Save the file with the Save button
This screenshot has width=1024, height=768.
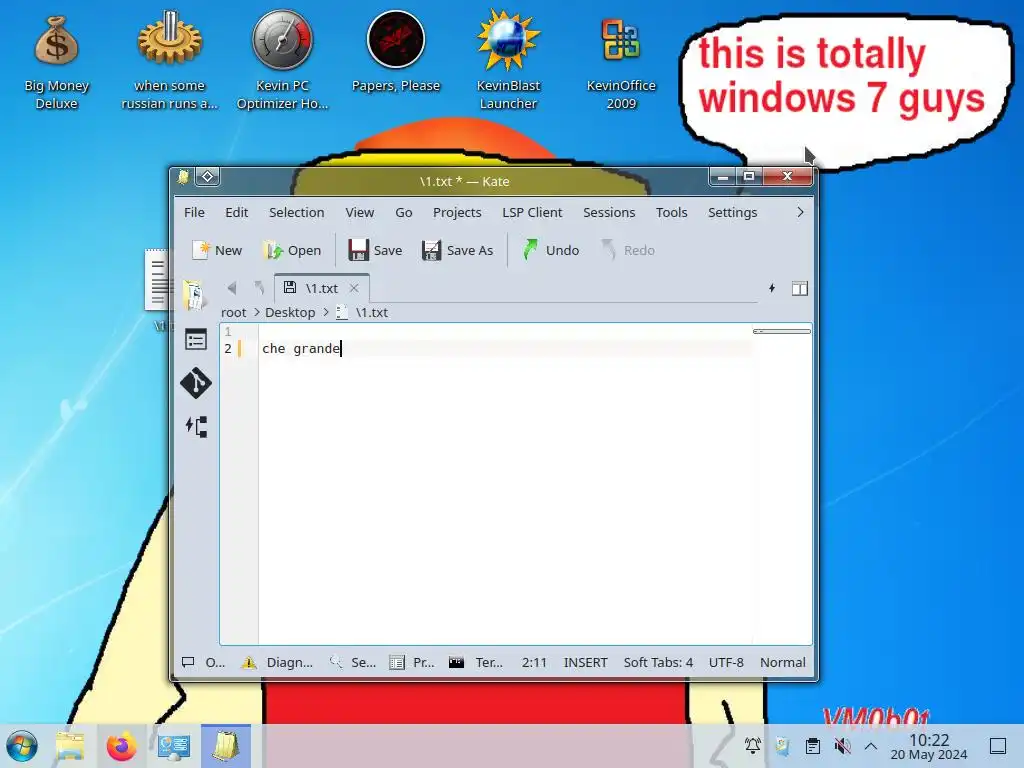click(x=375, y=250)
